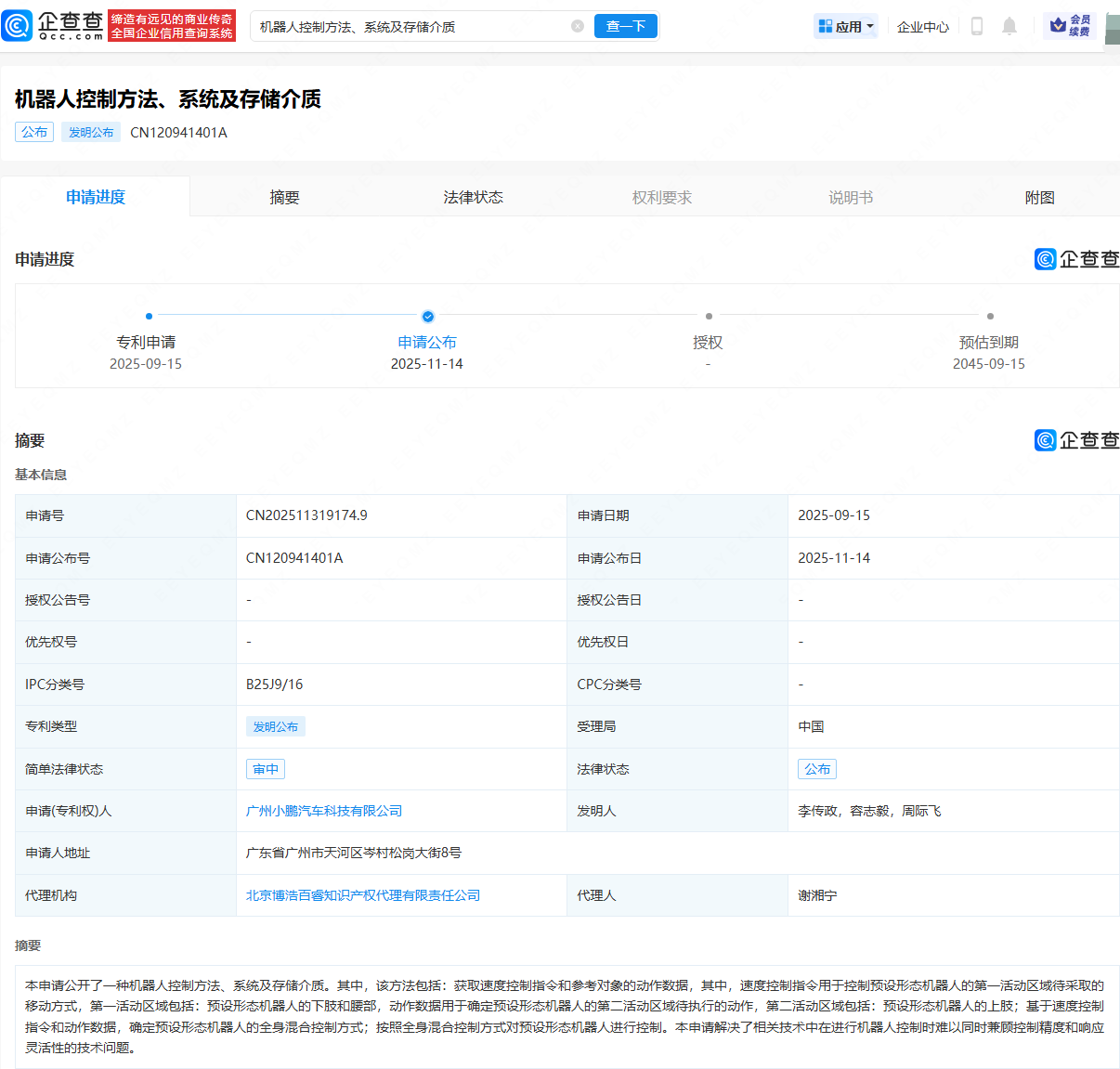Click the 专利申请 progress dot
The width and height of the screenshot is (1120, 1069).
click(x=149, y=317)
